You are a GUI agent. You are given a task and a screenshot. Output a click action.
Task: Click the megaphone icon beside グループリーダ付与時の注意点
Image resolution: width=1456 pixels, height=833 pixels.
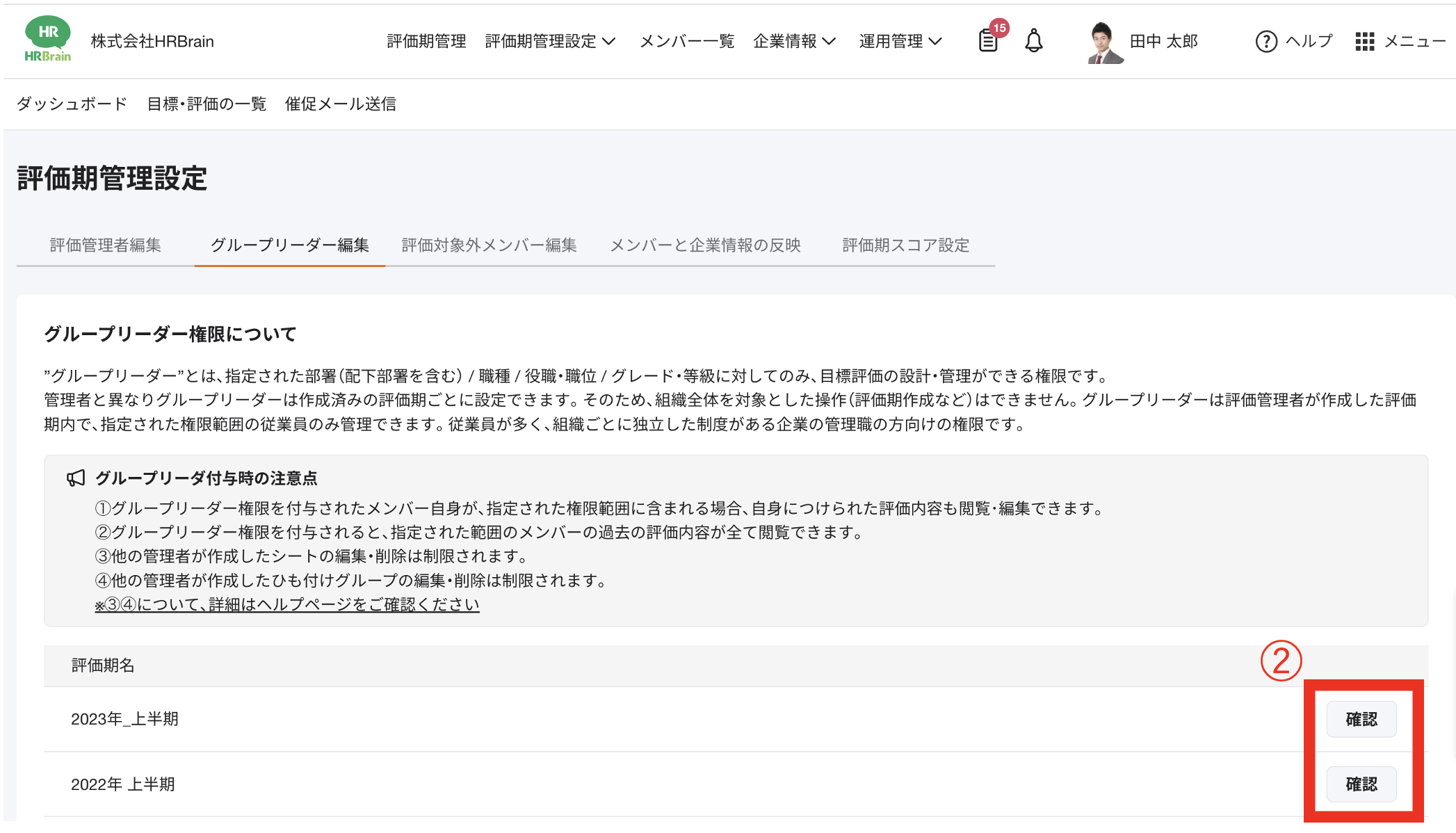(76, 478)
